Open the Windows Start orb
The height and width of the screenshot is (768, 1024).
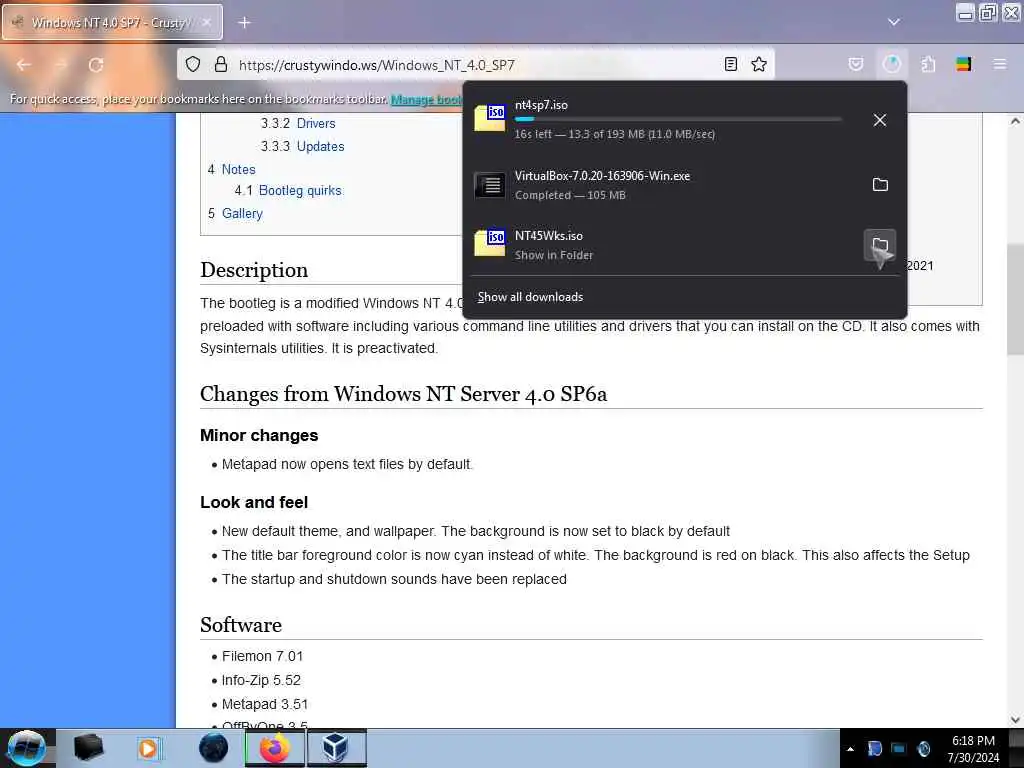pos(27,748)
